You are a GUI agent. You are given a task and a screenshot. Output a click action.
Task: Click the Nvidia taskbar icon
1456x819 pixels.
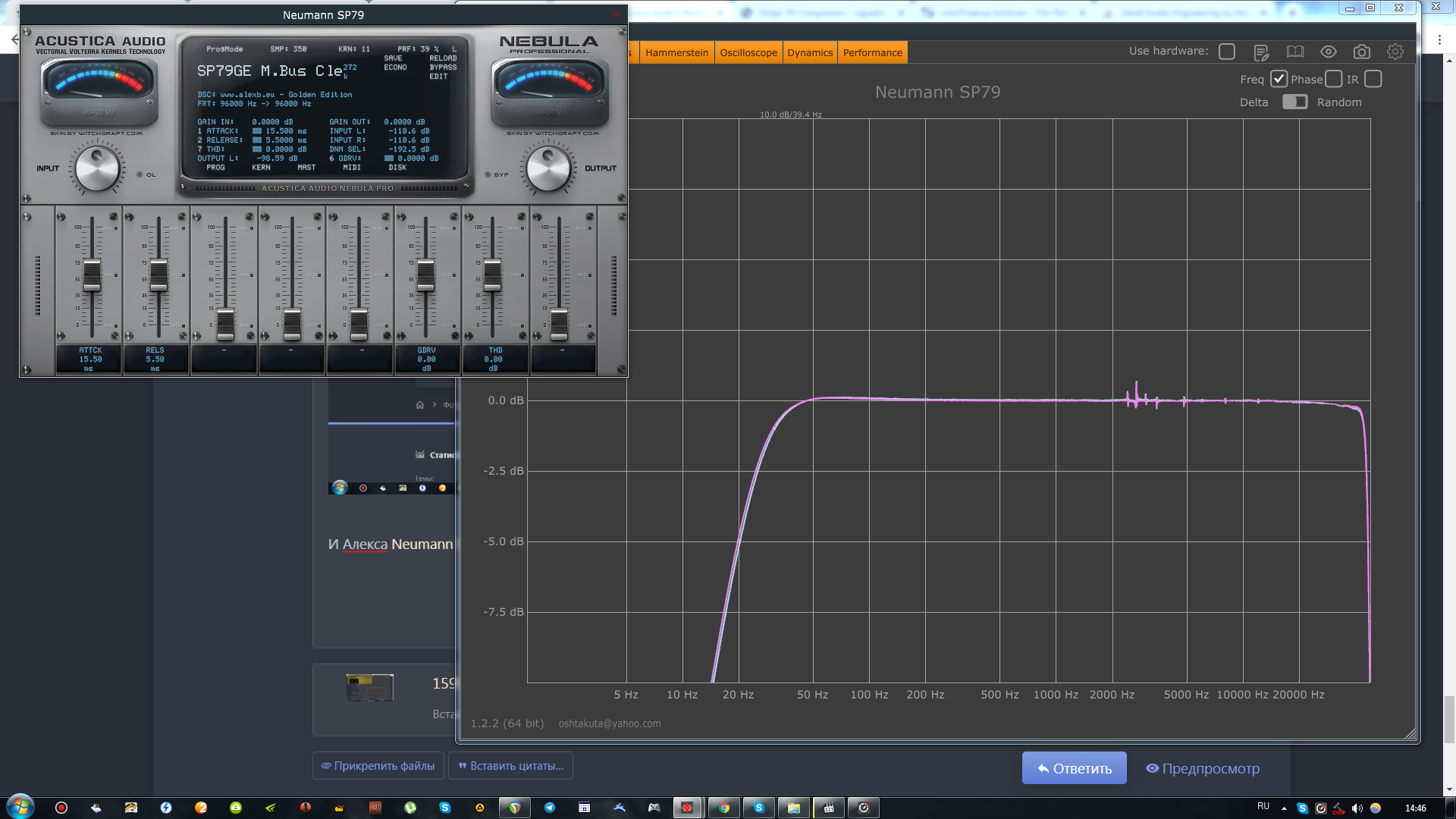tap(271, 808)
